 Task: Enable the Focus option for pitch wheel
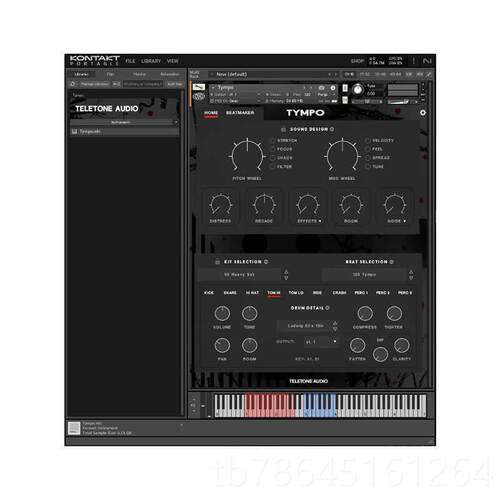pos(273,149)
